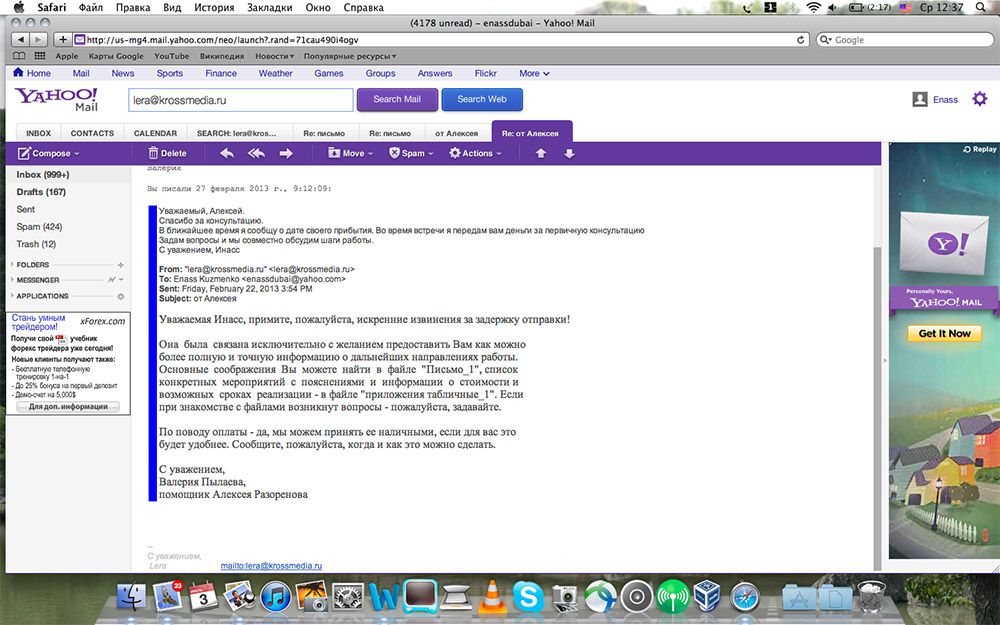Go to next message with down arrow
The width and height of the screenshot is (1000, 625).
coord(570,153)
